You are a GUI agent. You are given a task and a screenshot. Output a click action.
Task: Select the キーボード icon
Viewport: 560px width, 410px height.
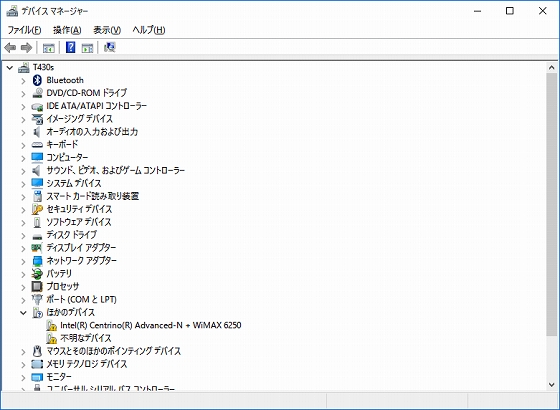point(37,145)
